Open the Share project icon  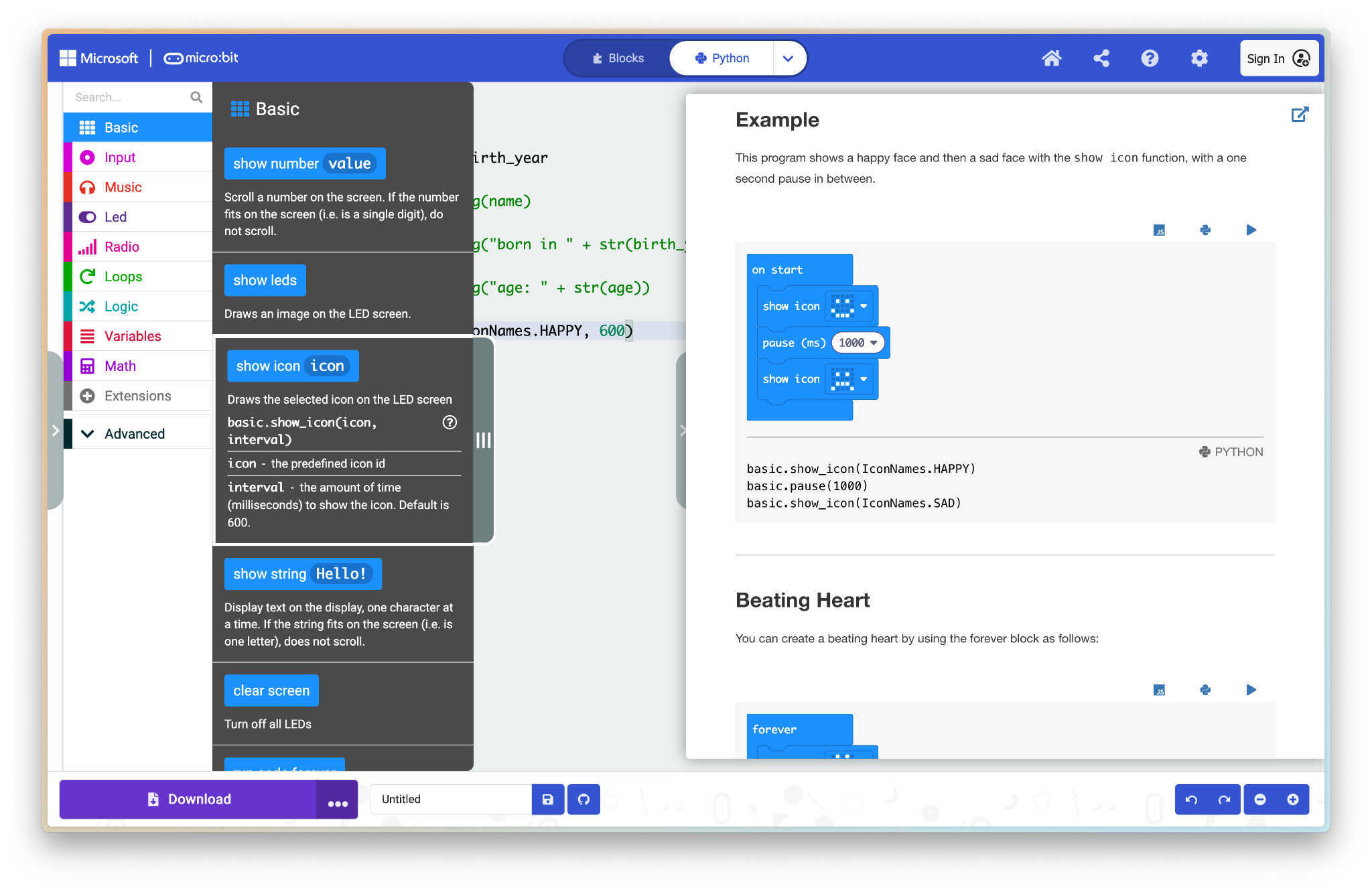(1101, 58)
